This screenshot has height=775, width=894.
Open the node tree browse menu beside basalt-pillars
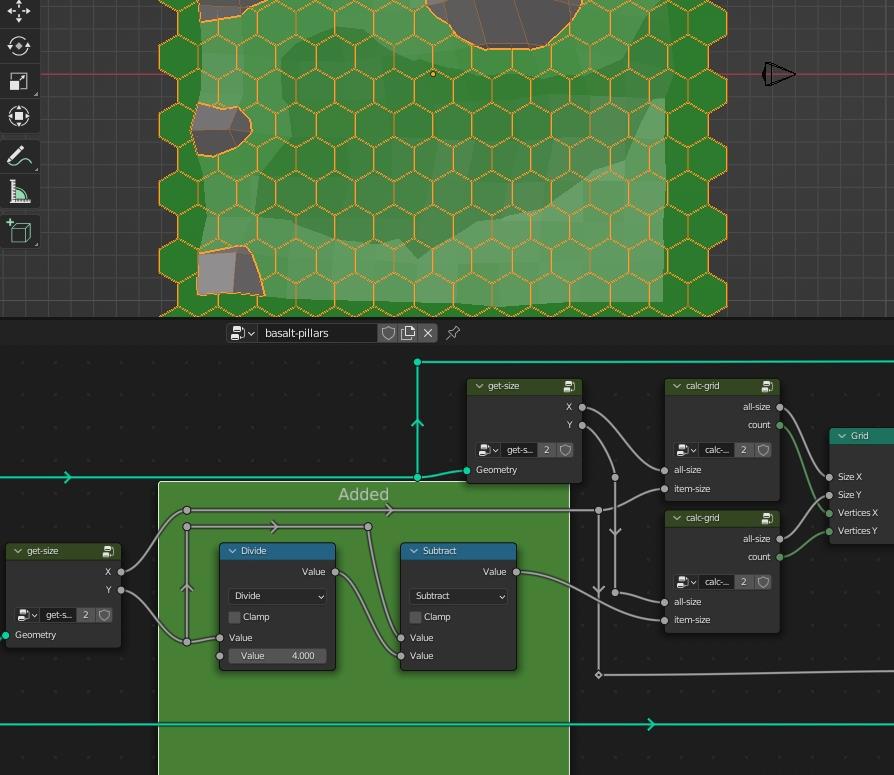[x=242, y=333]
